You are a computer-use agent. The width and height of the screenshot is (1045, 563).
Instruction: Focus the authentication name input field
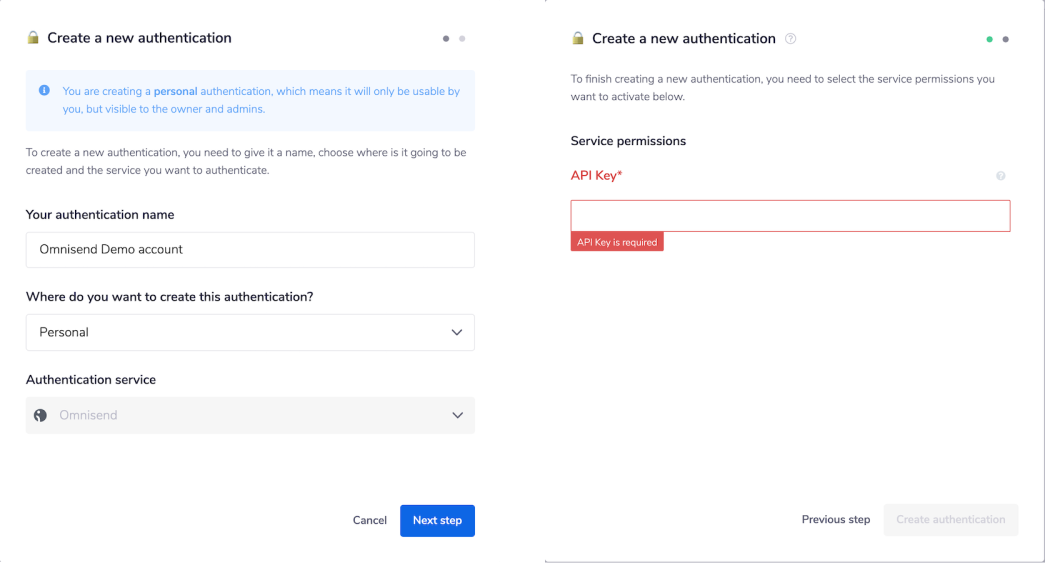(x=250, y=250)
